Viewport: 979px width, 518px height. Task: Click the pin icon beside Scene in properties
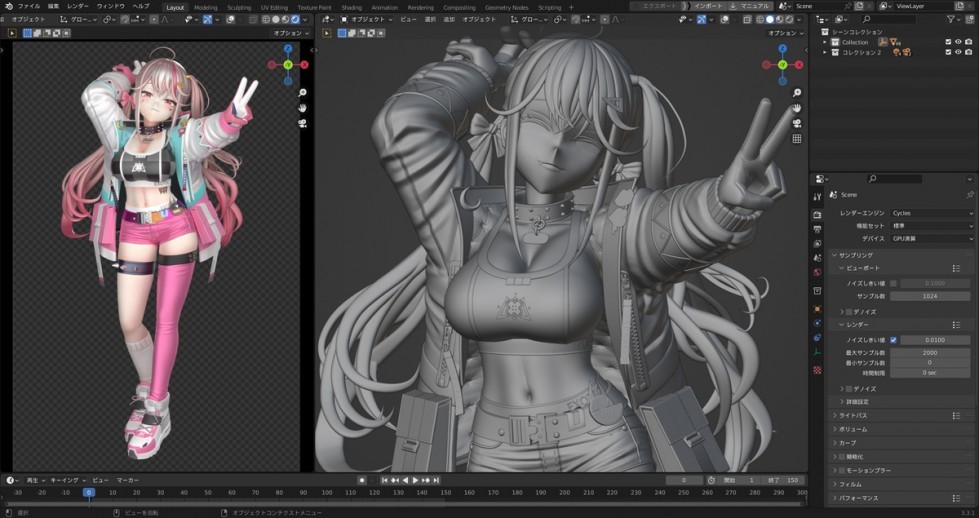point(969,194)
